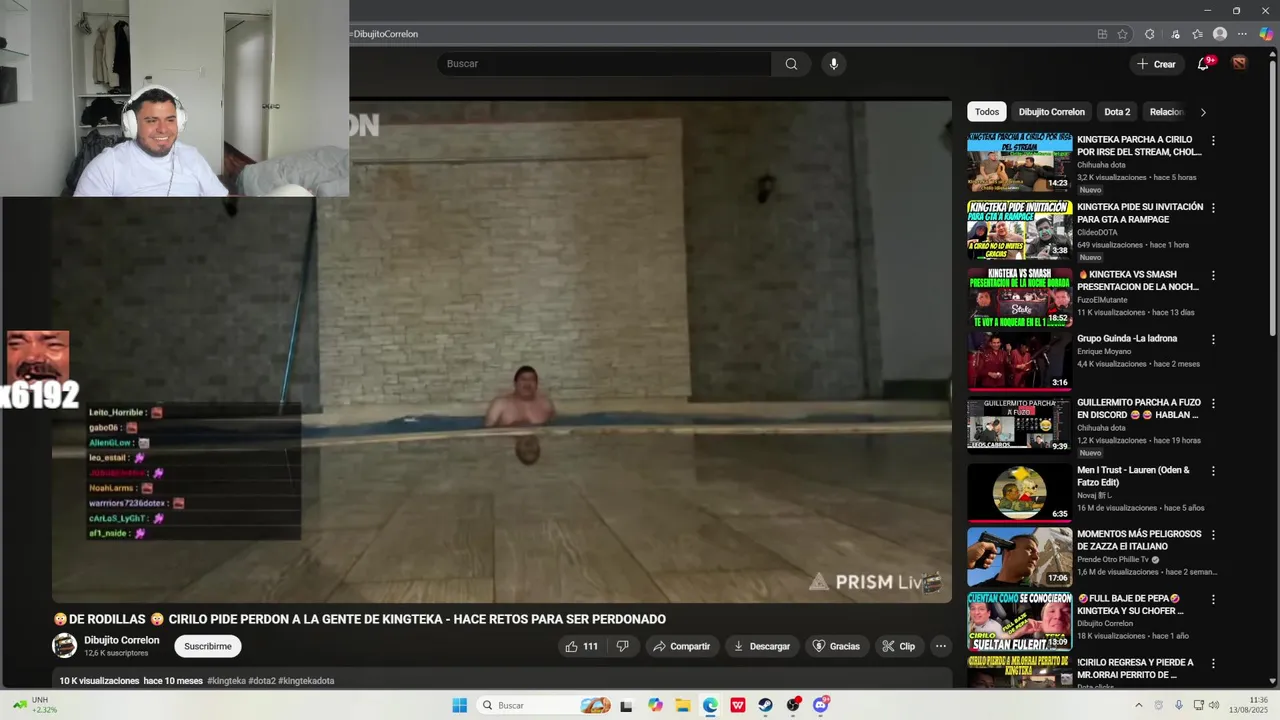
Task: Open Task View in taskbar
Action: click(626, 705)
